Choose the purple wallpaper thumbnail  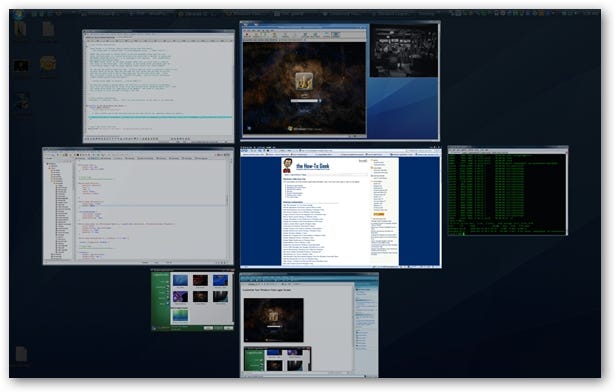(180, 297)
